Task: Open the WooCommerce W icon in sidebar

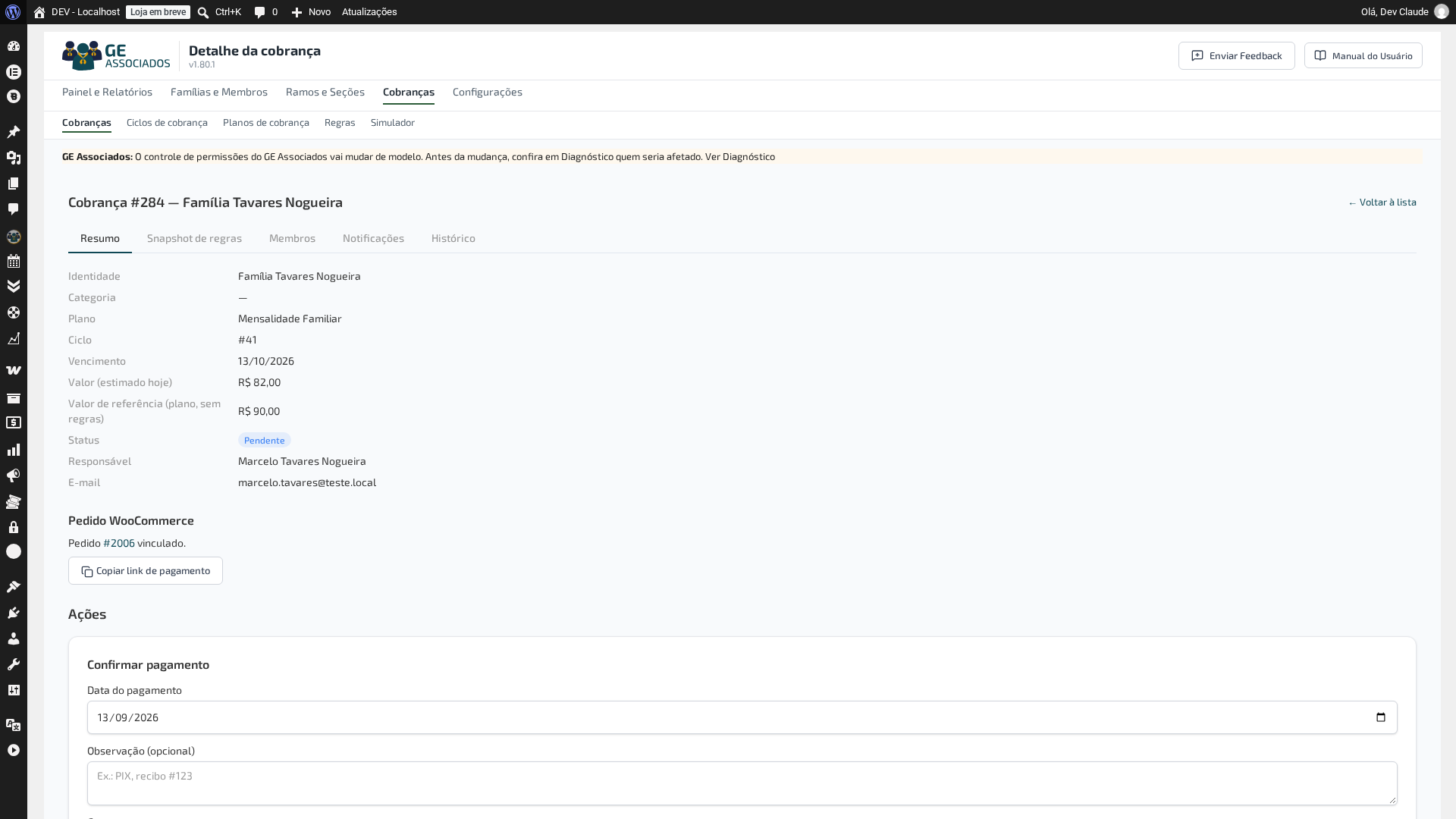Action: [14, 371]
